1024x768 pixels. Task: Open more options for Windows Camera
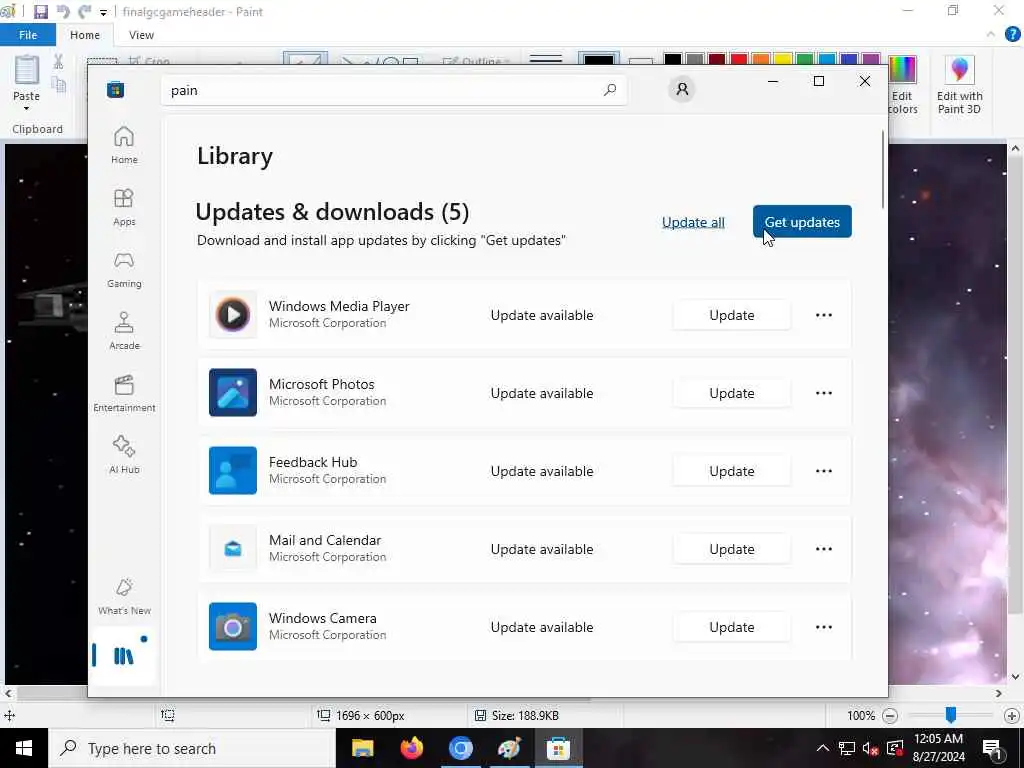[824, 626]
